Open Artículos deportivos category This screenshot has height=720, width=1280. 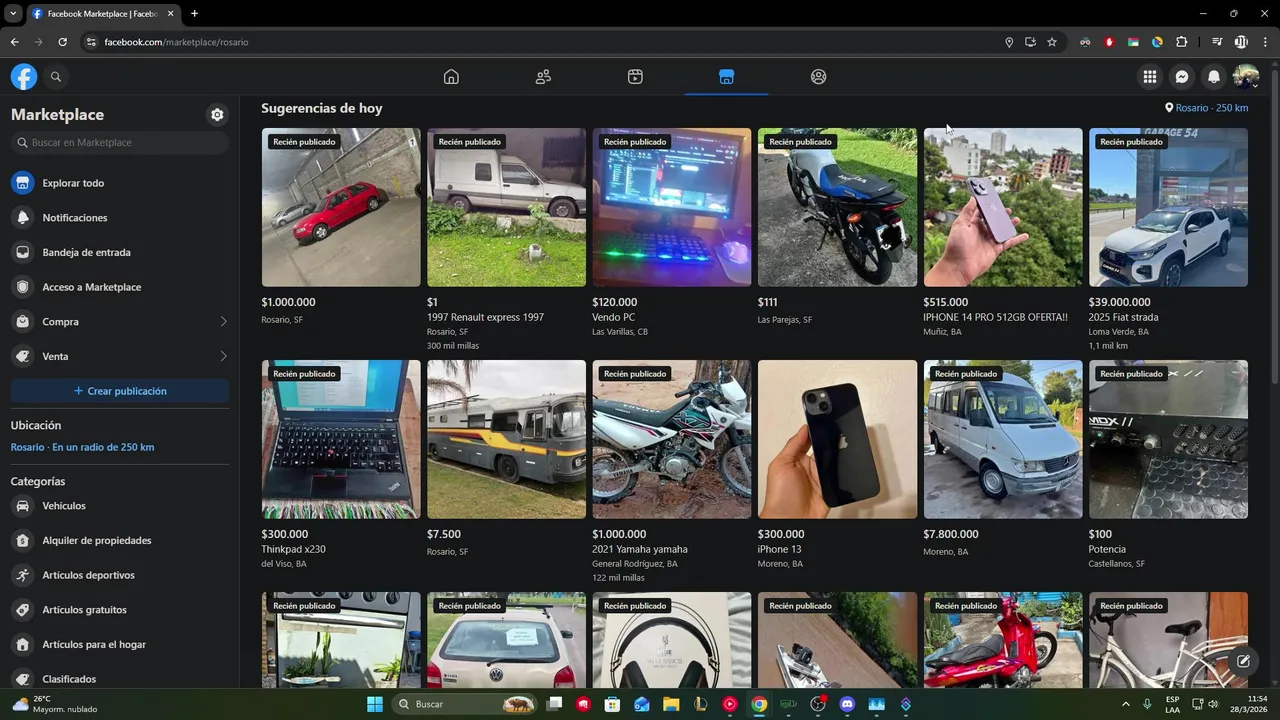(120, 575)
